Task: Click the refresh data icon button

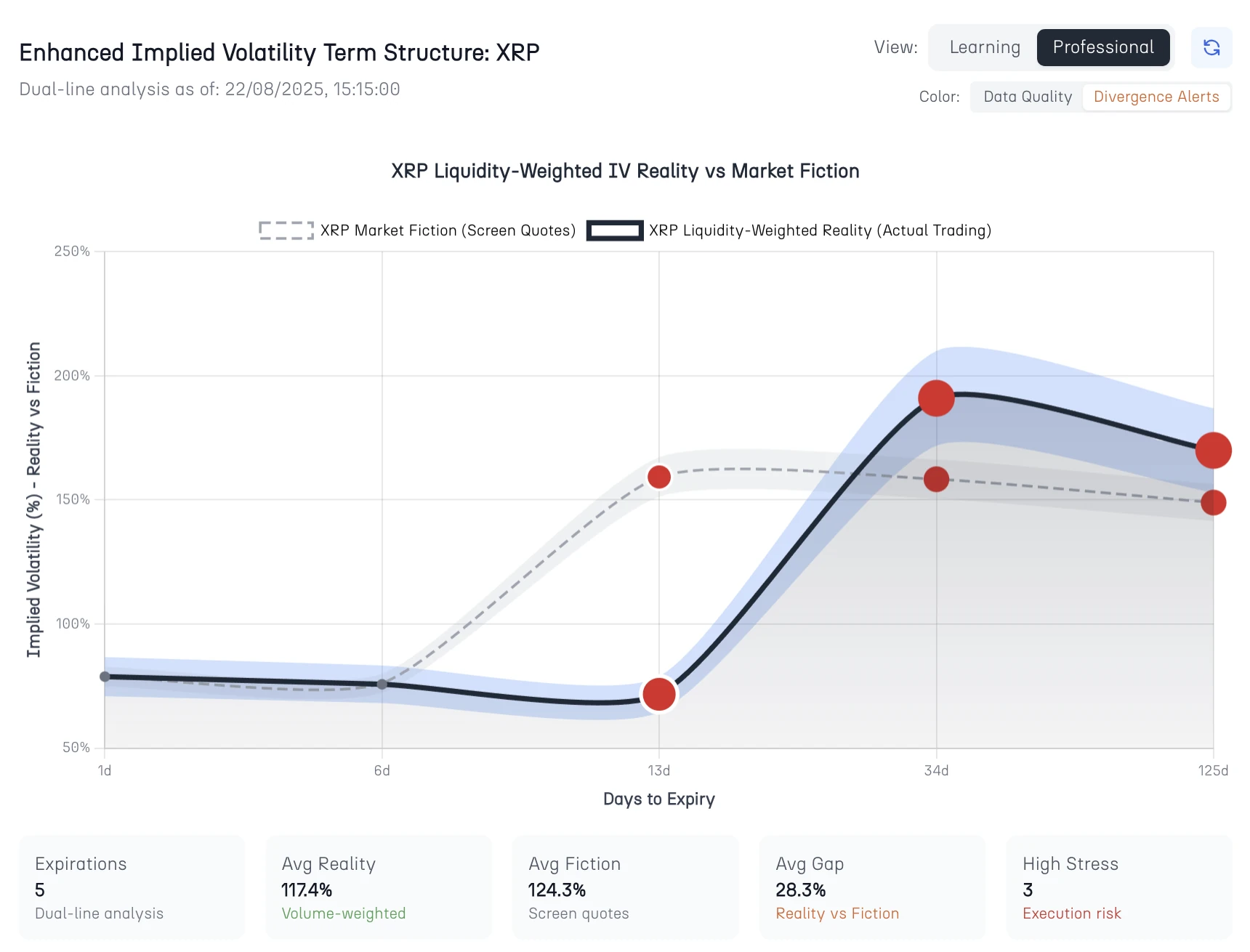Action: (x=1211, y=48)
